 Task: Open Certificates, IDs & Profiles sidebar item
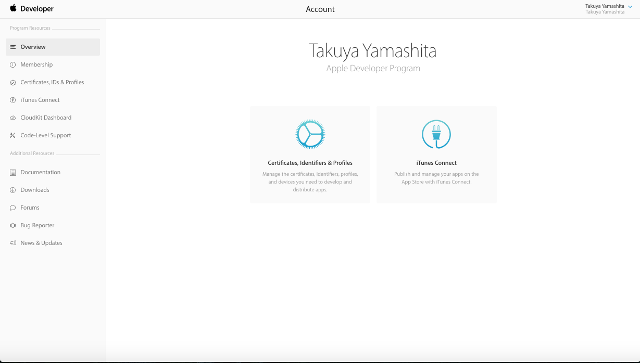52,82
